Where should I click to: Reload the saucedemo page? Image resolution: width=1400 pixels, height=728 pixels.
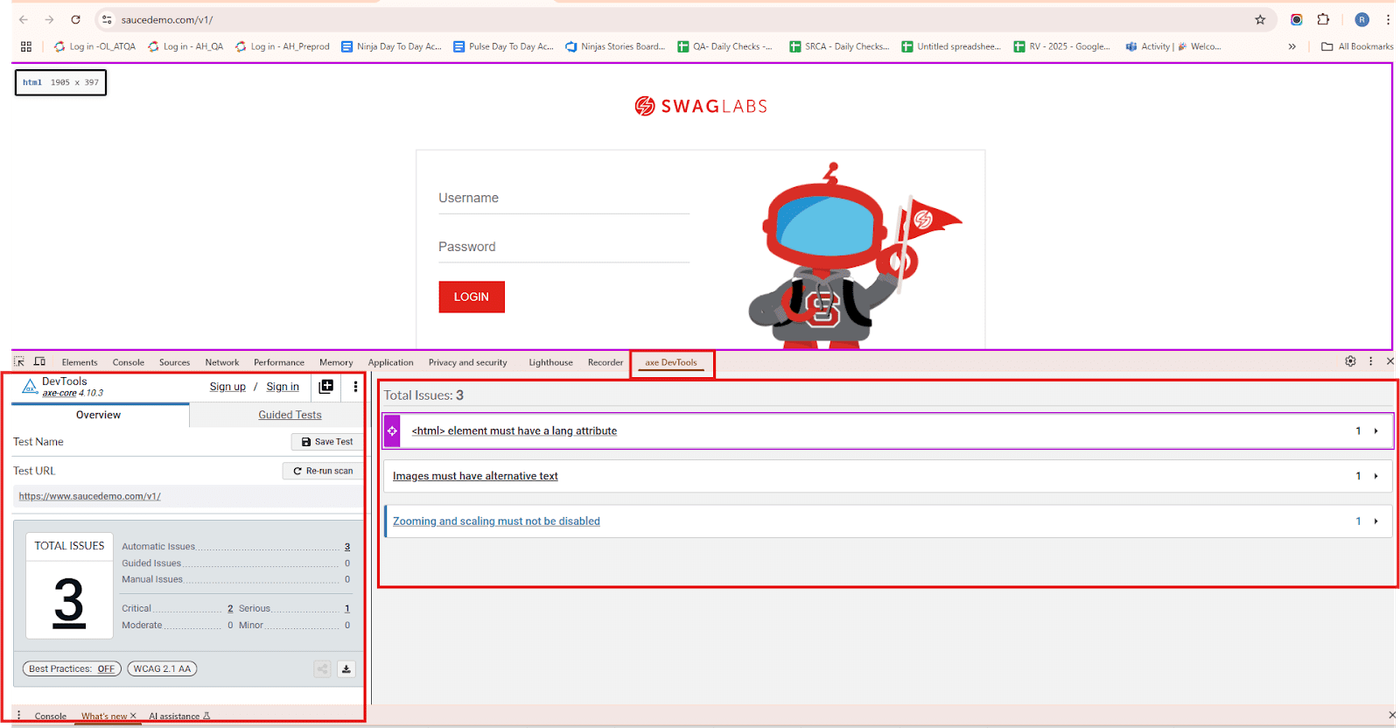click(x=76, y=20)
